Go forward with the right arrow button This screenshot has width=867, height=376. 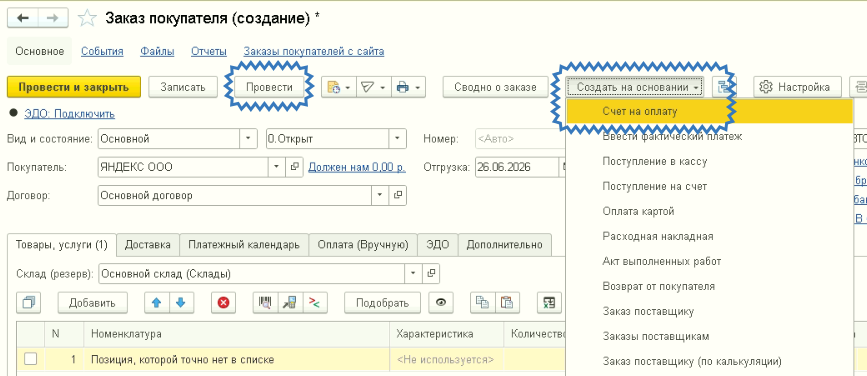click(53, 18)
